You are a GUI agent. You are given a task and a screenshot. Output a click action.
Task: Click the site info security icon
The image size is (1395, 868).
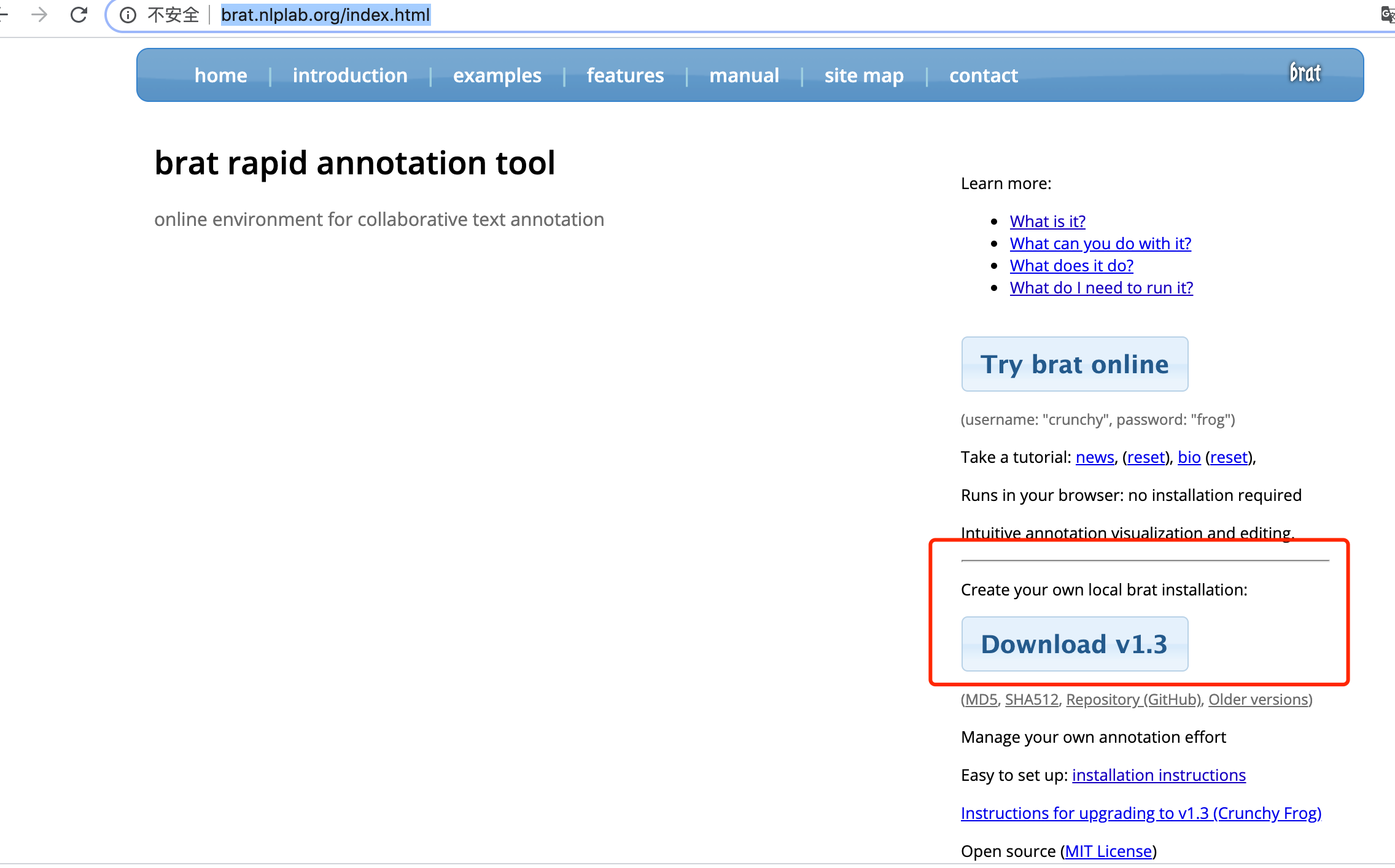coord(128,15)
